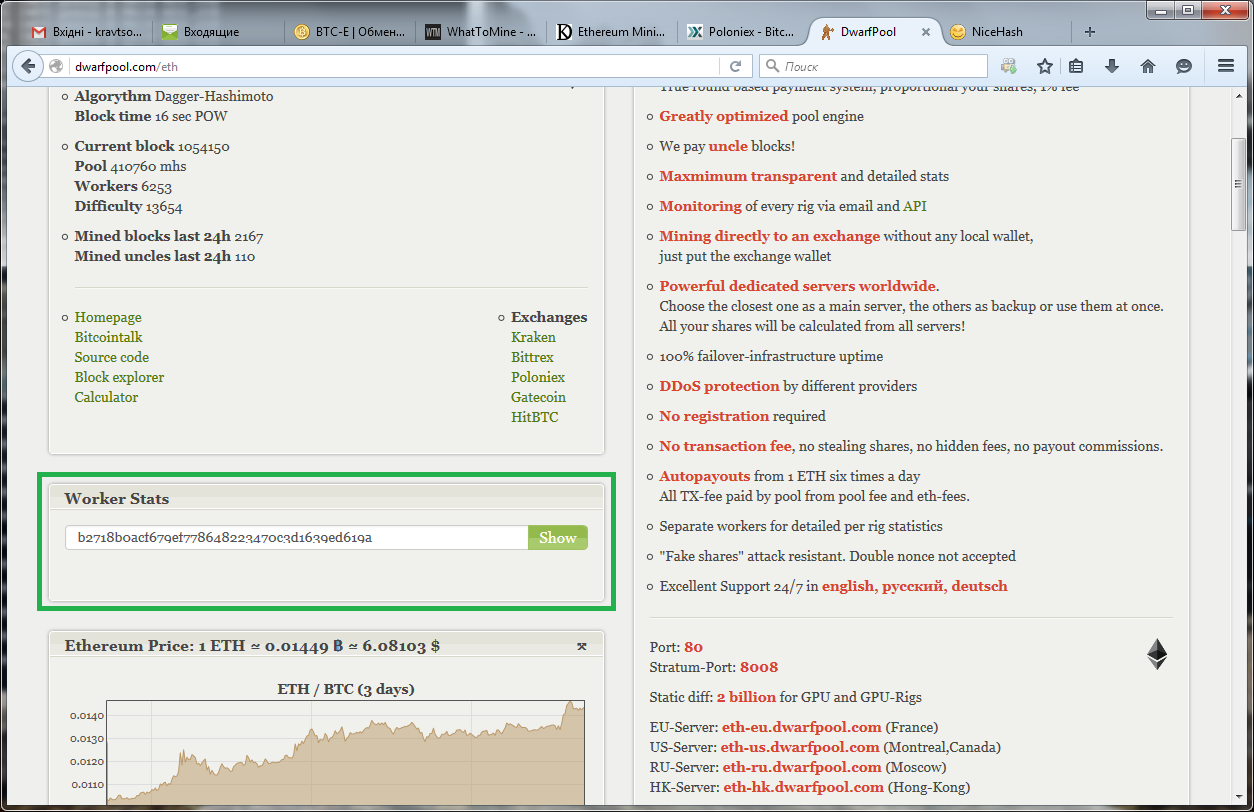
Task: Open the downloads arrow icon
Action: (1111, 67)
